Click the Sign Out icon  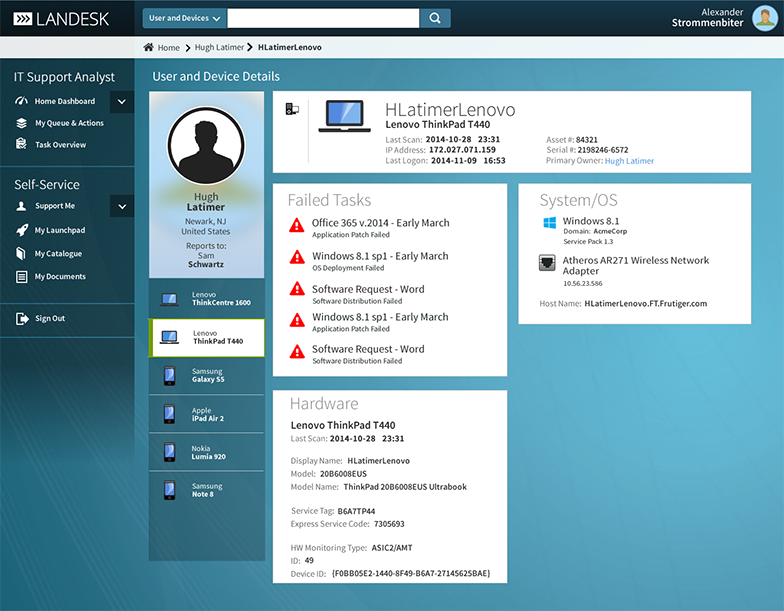[x=22, y=319]
